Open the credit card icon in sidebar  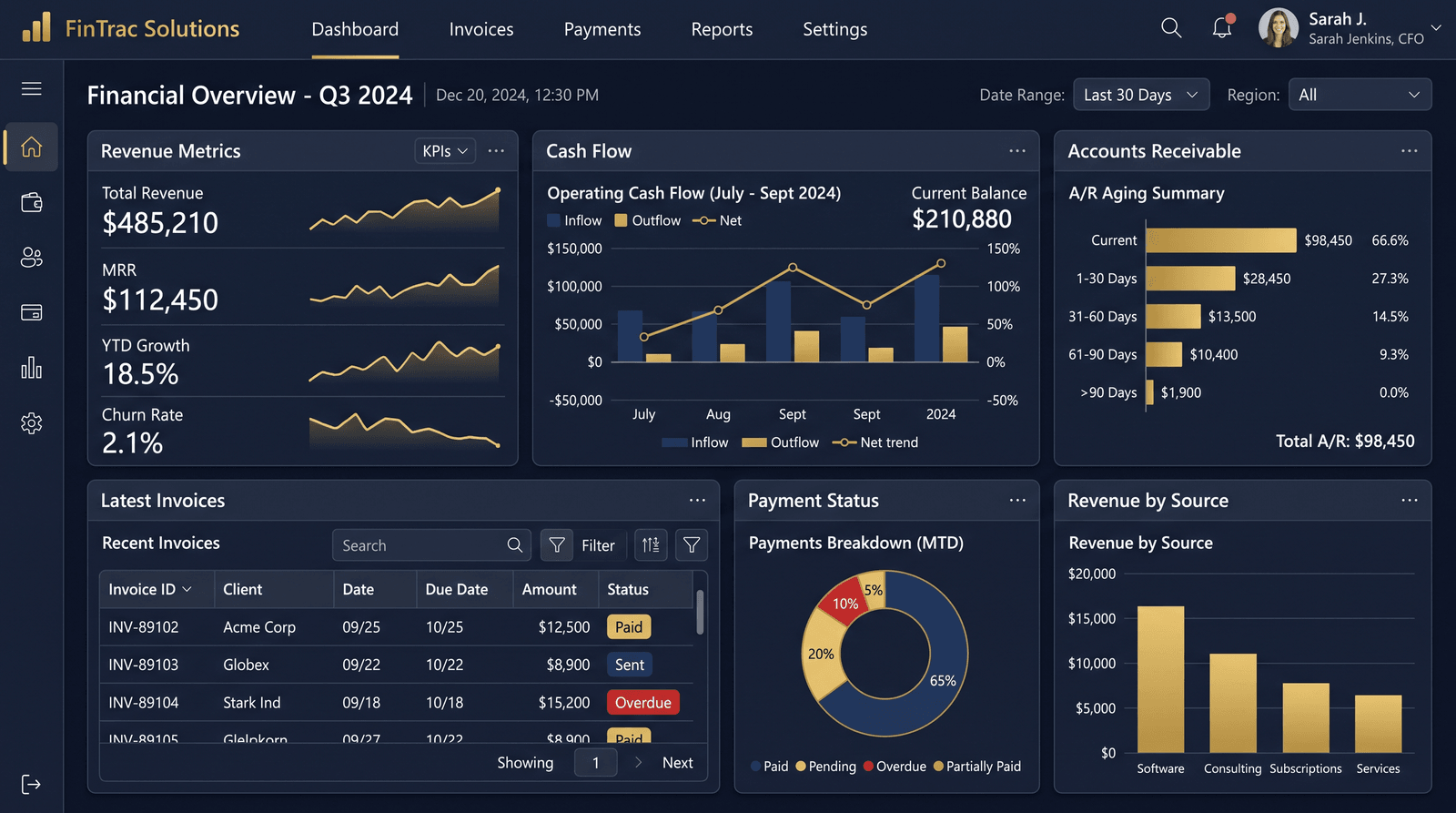tap(32, 312)
